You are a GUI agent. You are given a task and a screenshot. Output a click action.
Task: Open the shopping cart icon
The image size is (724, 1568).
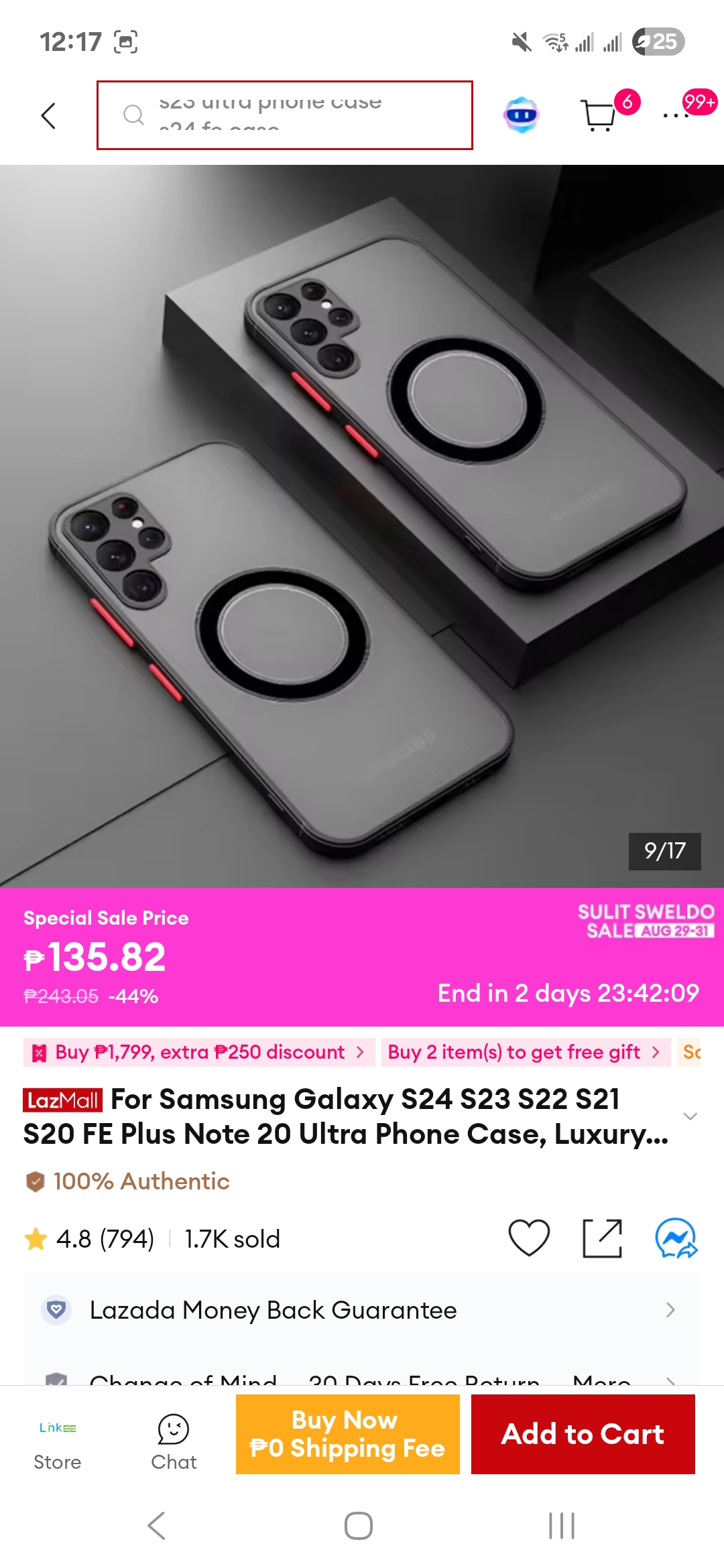tap(598, 115)
